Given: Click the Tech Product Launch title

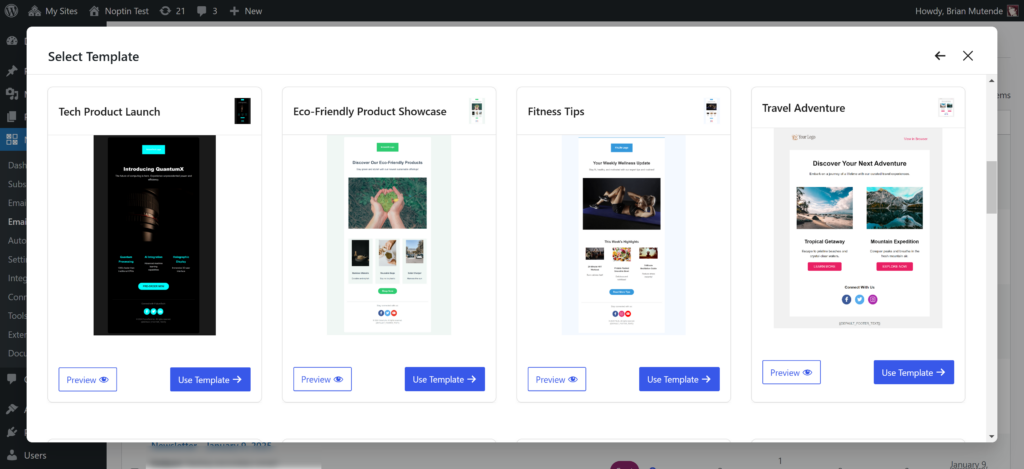Looking at the screenshot, I should (x=109, y=112).
